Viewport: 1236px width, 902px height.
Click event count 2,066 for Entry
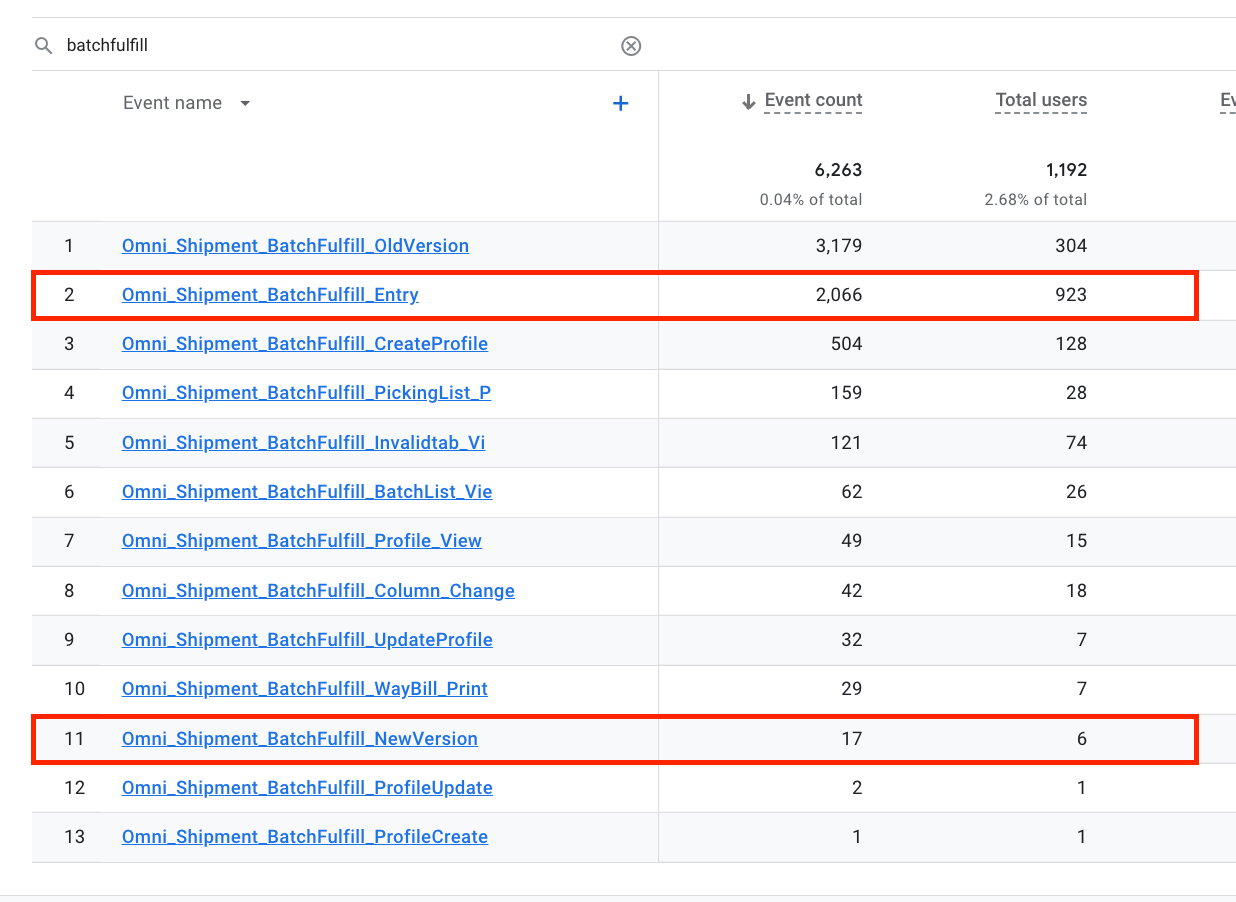838,295
